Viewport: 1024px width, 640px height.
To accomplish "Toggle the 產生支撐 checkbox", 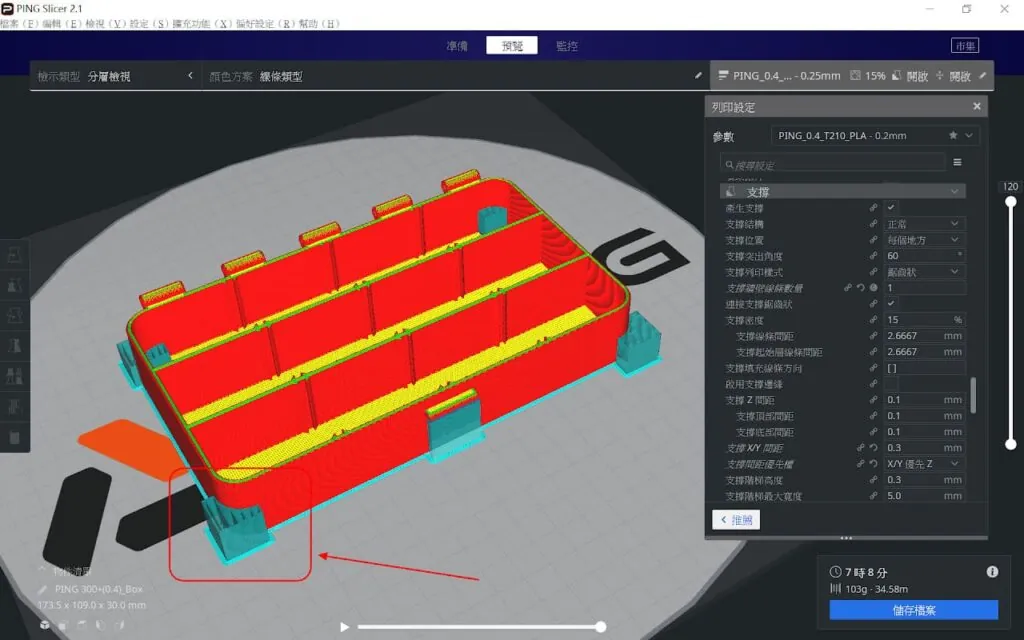I will pos(891,208).
